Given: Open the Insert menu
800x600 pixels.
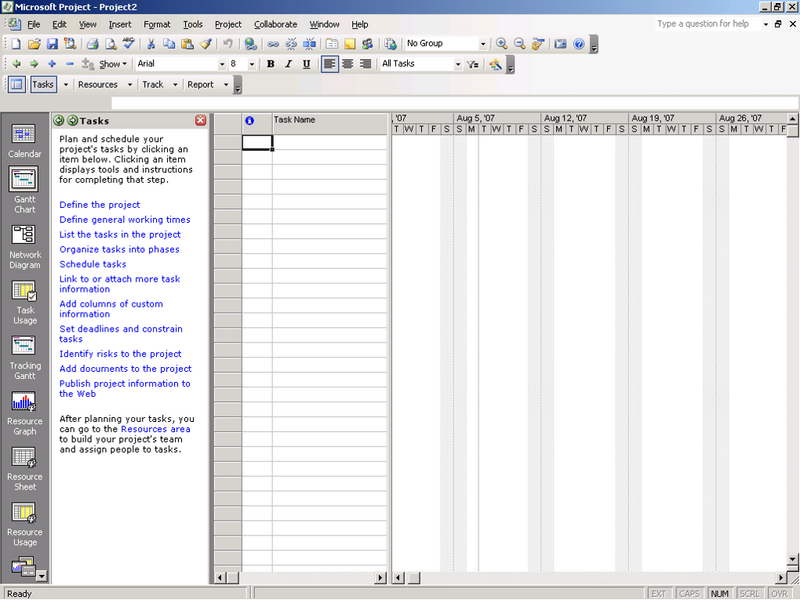Looking at the screenshot, I should 120,24.
